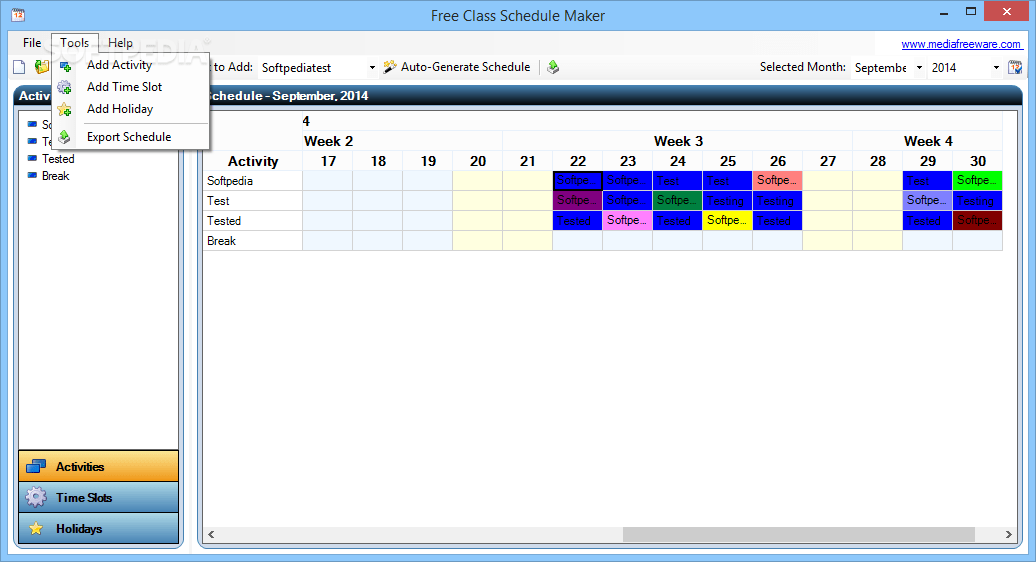Click the blue icon beside Tested in list

32,158
